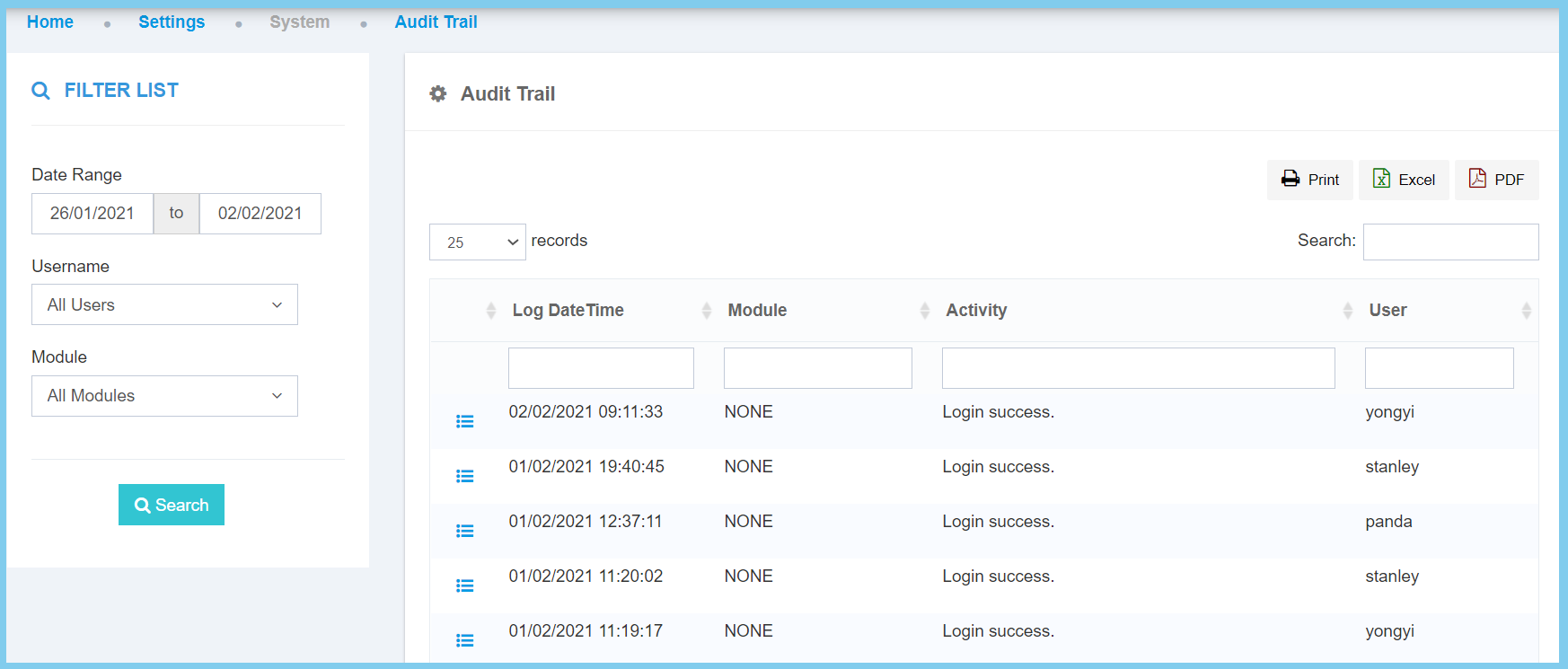Go to Home breadcrumb
The height and width of the screenshot is (669, 1568).
coord(50,22)
